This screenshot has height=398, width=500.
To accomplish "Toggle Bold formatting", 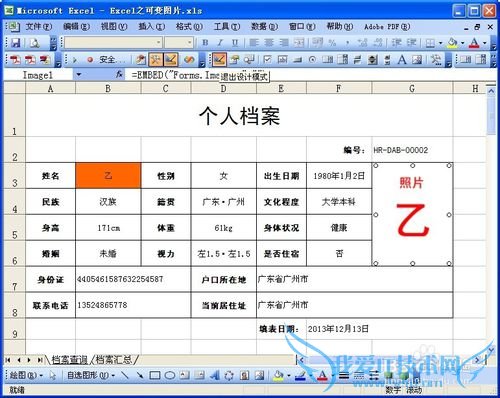I will [205, 43].
